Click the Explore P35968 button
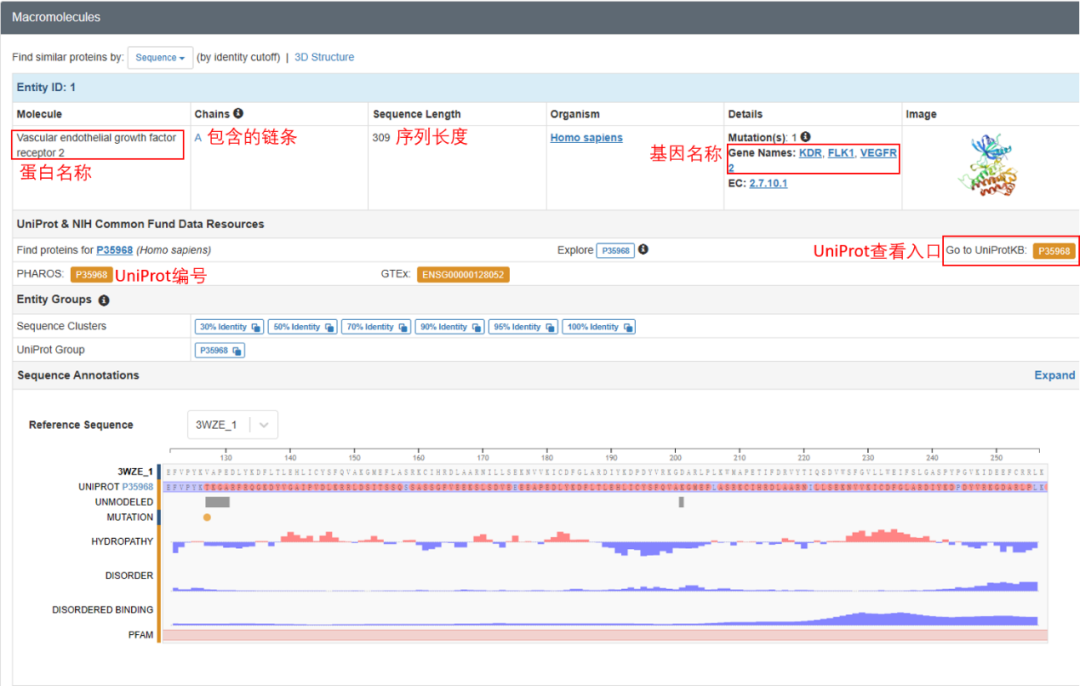 click(615, 250)
